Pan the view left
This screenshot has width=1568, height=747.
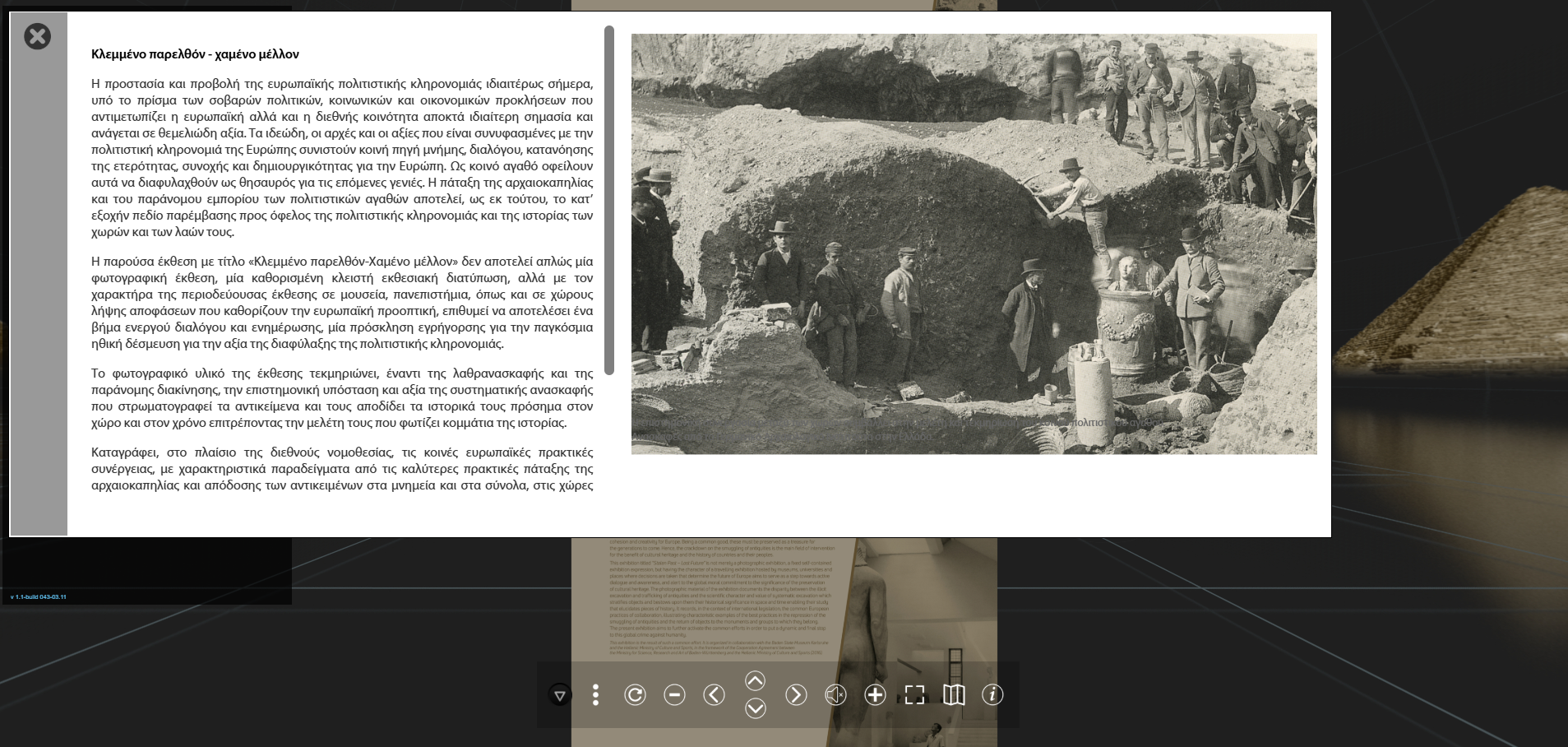point(714,695)
